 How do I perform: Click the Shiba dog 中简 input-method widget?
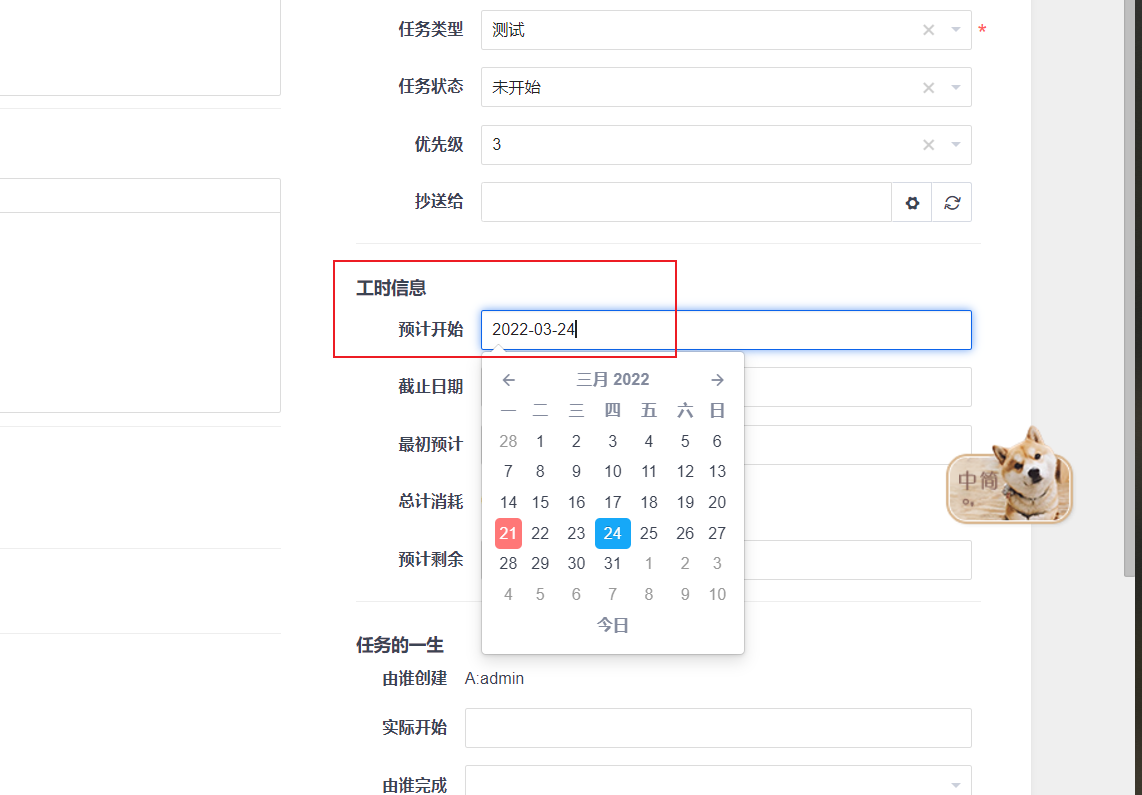tap(1009, 477)
